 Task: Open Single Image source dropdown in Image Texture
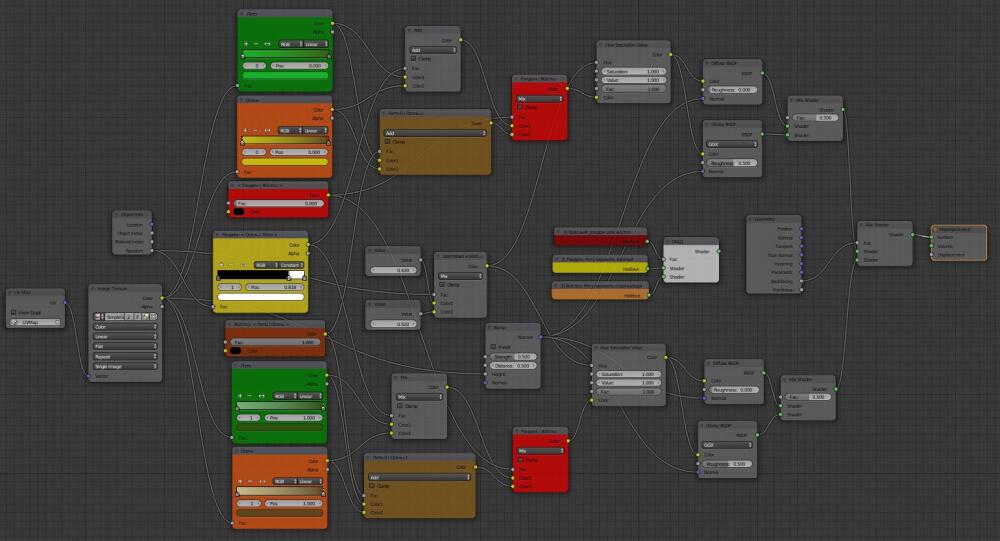click(x=125, y=366)
